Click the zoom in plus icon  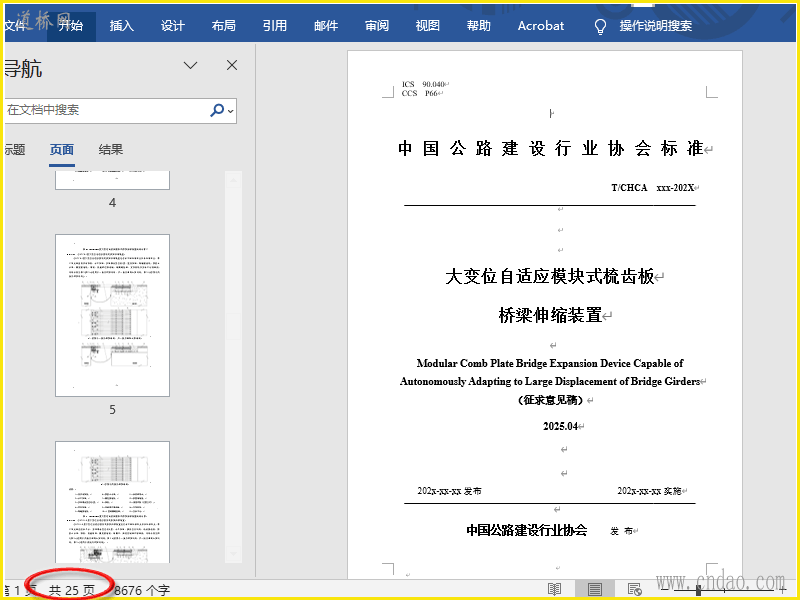(783, 590)
